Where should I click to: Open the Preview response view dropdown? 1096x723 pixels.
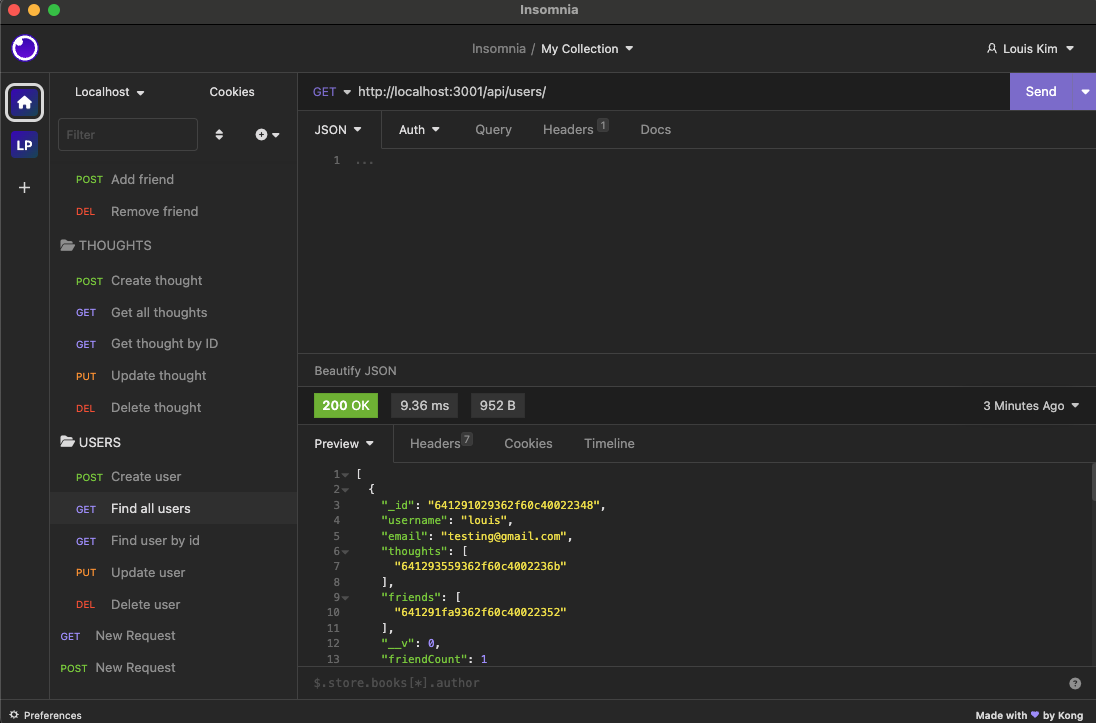click(344, 443)
